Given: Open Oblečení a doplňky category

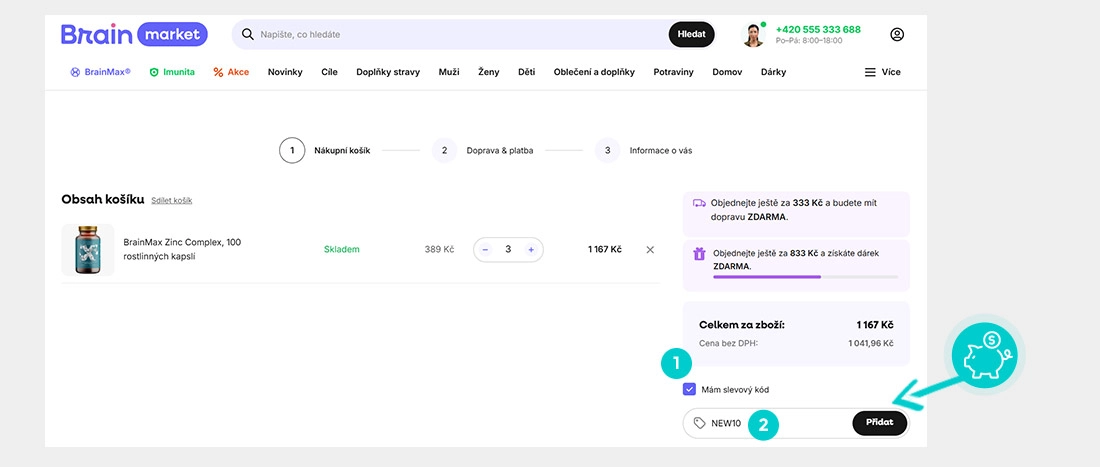Looking at the screenshot, I should 594,72.
